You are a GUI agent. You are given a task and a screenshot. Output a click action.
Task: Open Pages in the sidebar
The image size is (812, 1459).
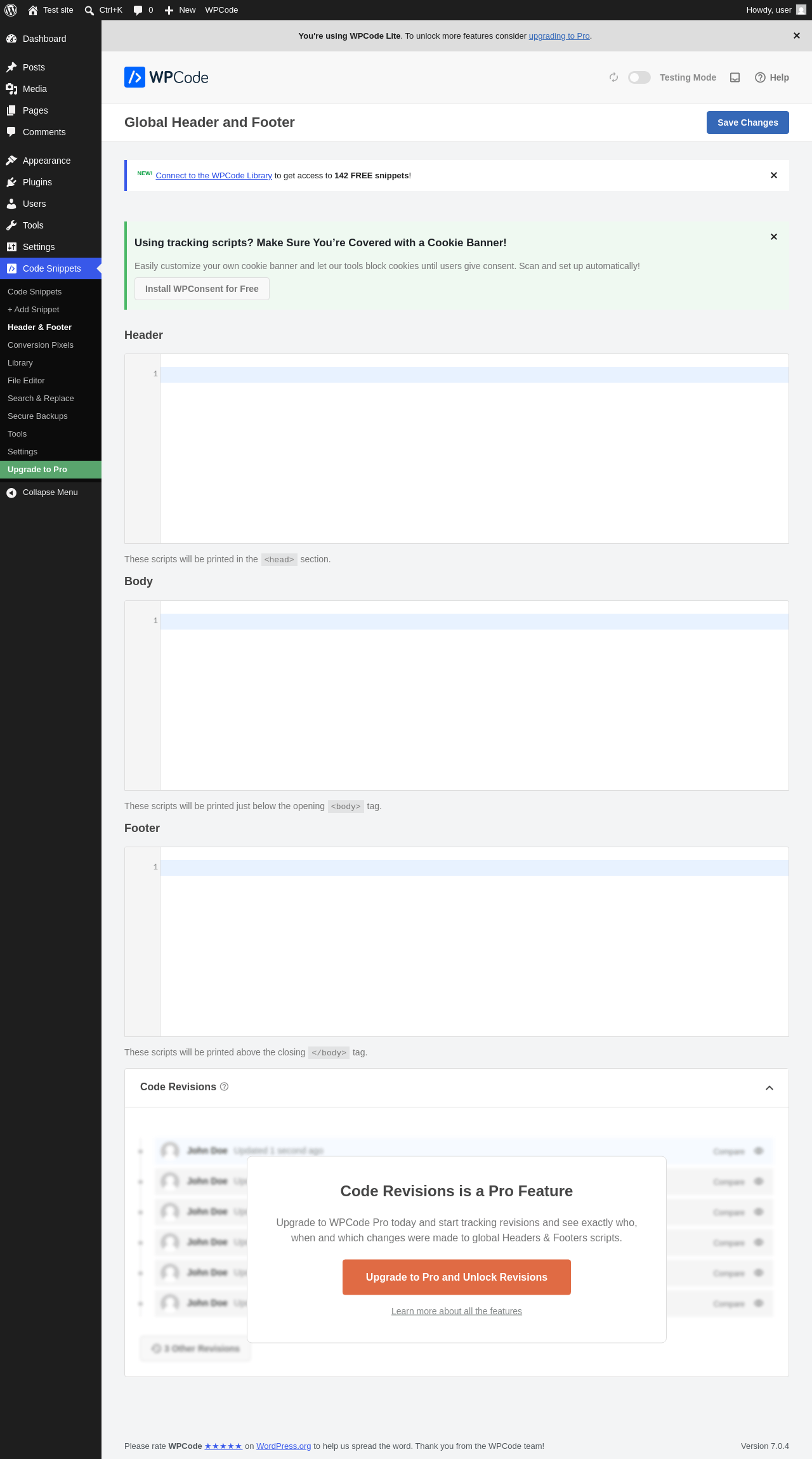51,110
